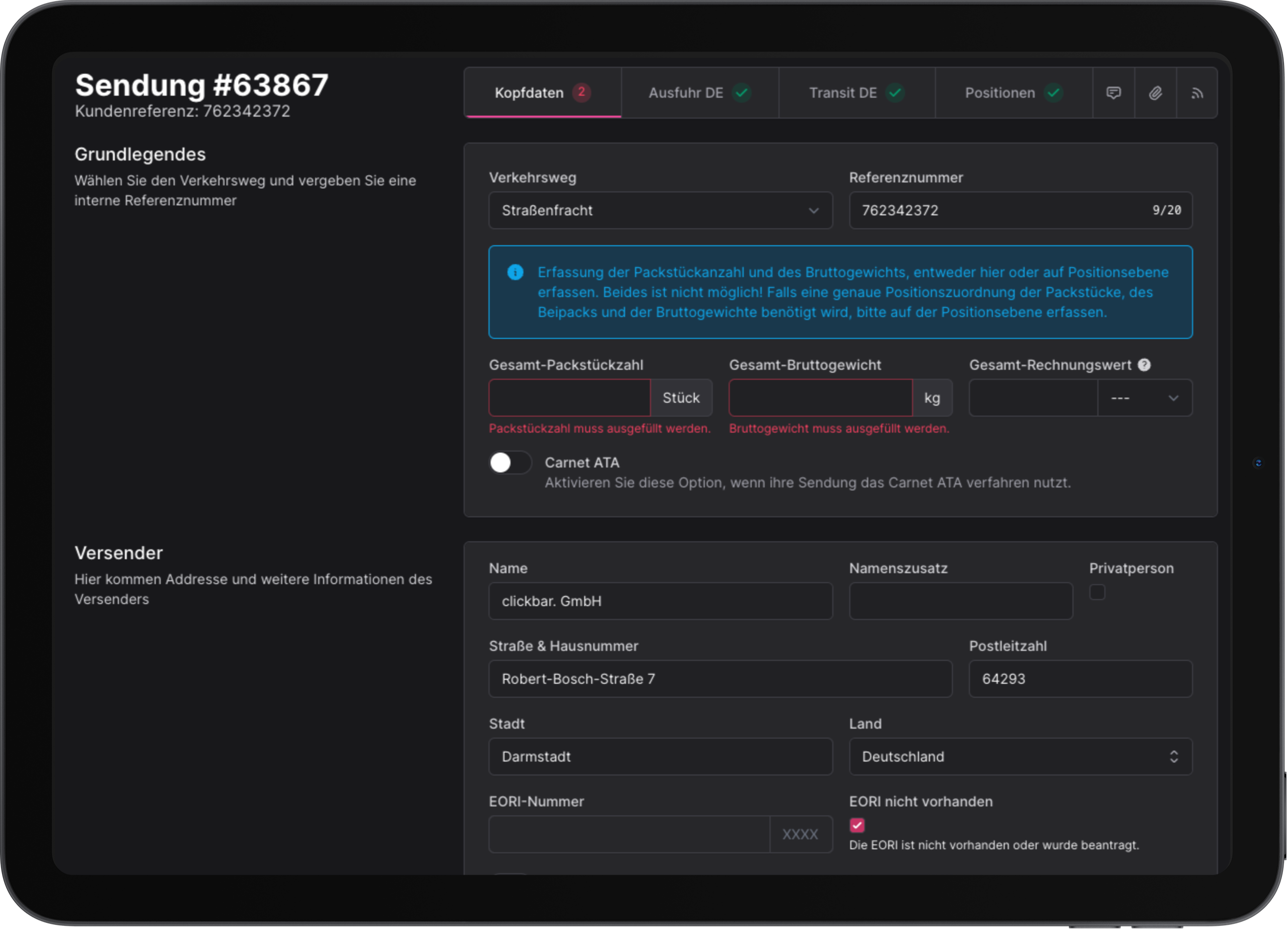Click the 'Kundenreferenz: 762342372' text
This screenshot has width=1288, height=929.
[182, 111]
